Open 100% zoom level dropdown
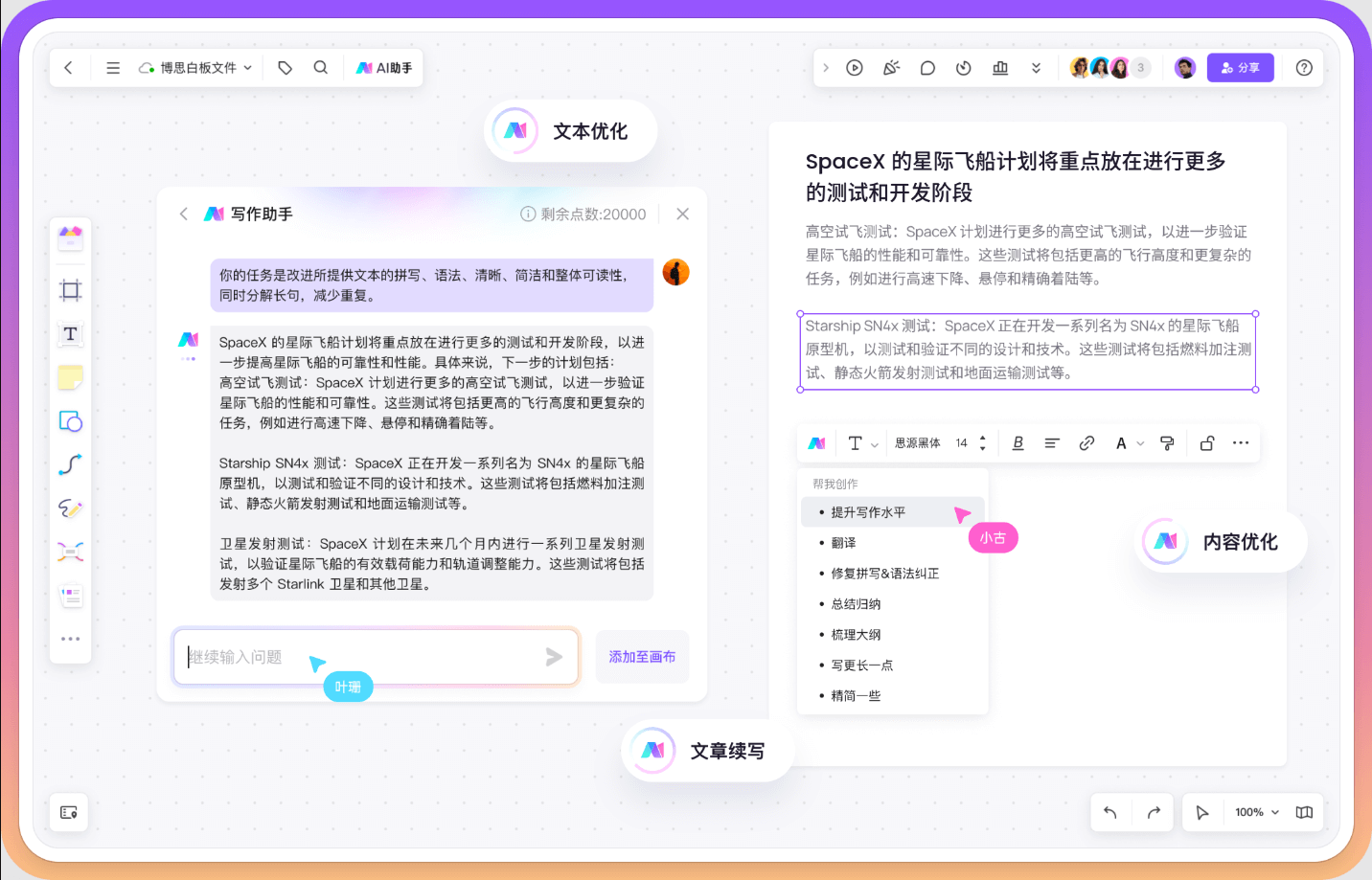 [x=1257, y=812]
